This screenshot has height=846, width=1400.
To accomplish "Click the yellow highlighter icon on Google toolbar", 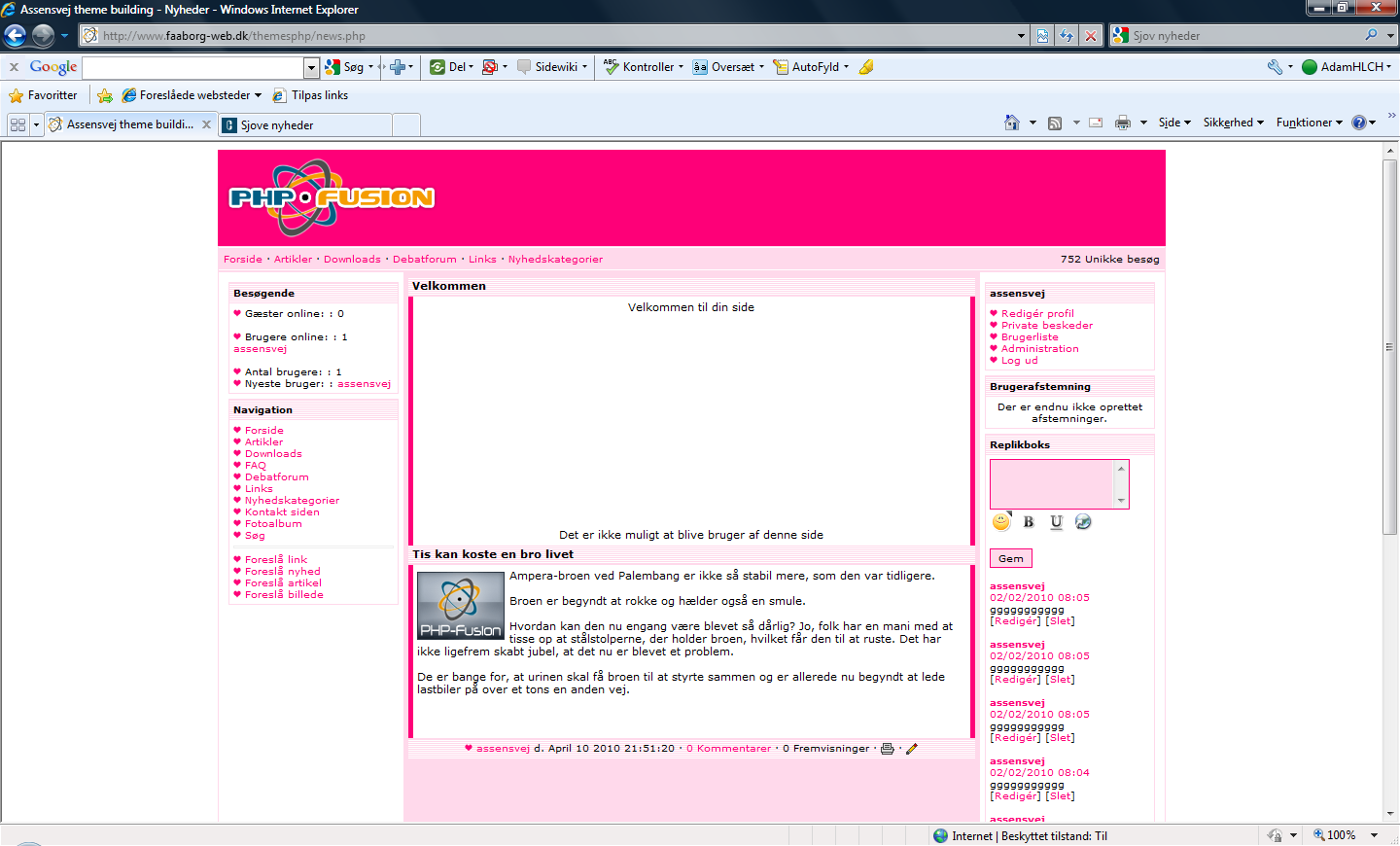I will 866,67.
